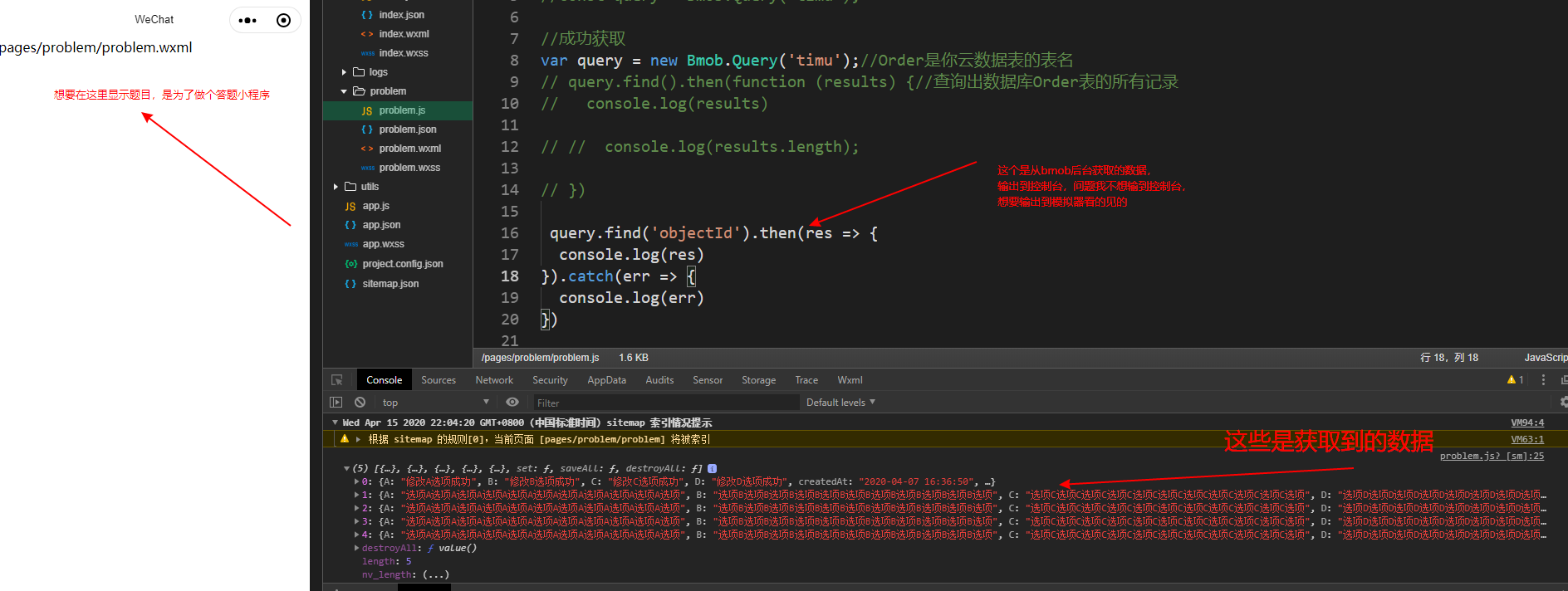
Task: Open the top execution context dropdown
Action: point(434,403)
